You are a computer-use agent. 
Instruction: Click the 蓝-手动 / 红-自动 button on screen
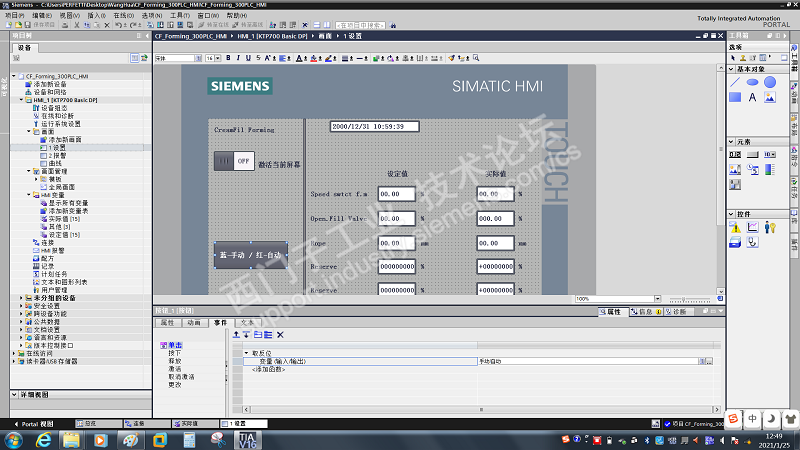click(x=251, y=255)
